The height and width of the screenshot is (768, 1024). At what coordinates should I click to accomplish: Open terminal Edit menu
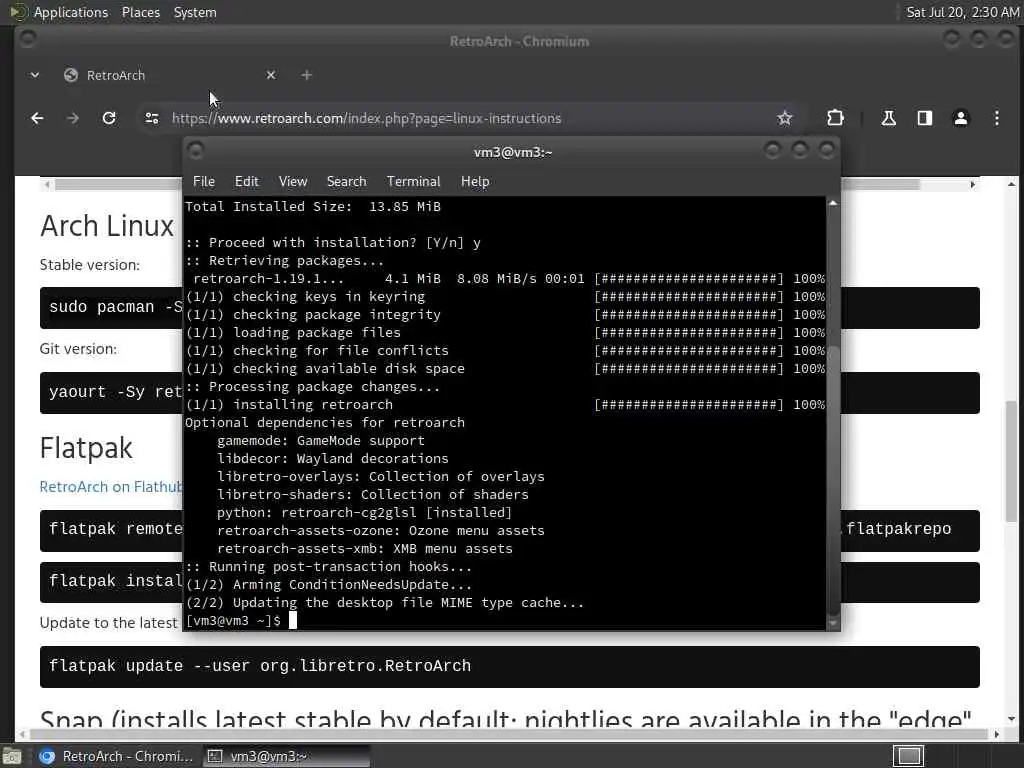246,182
